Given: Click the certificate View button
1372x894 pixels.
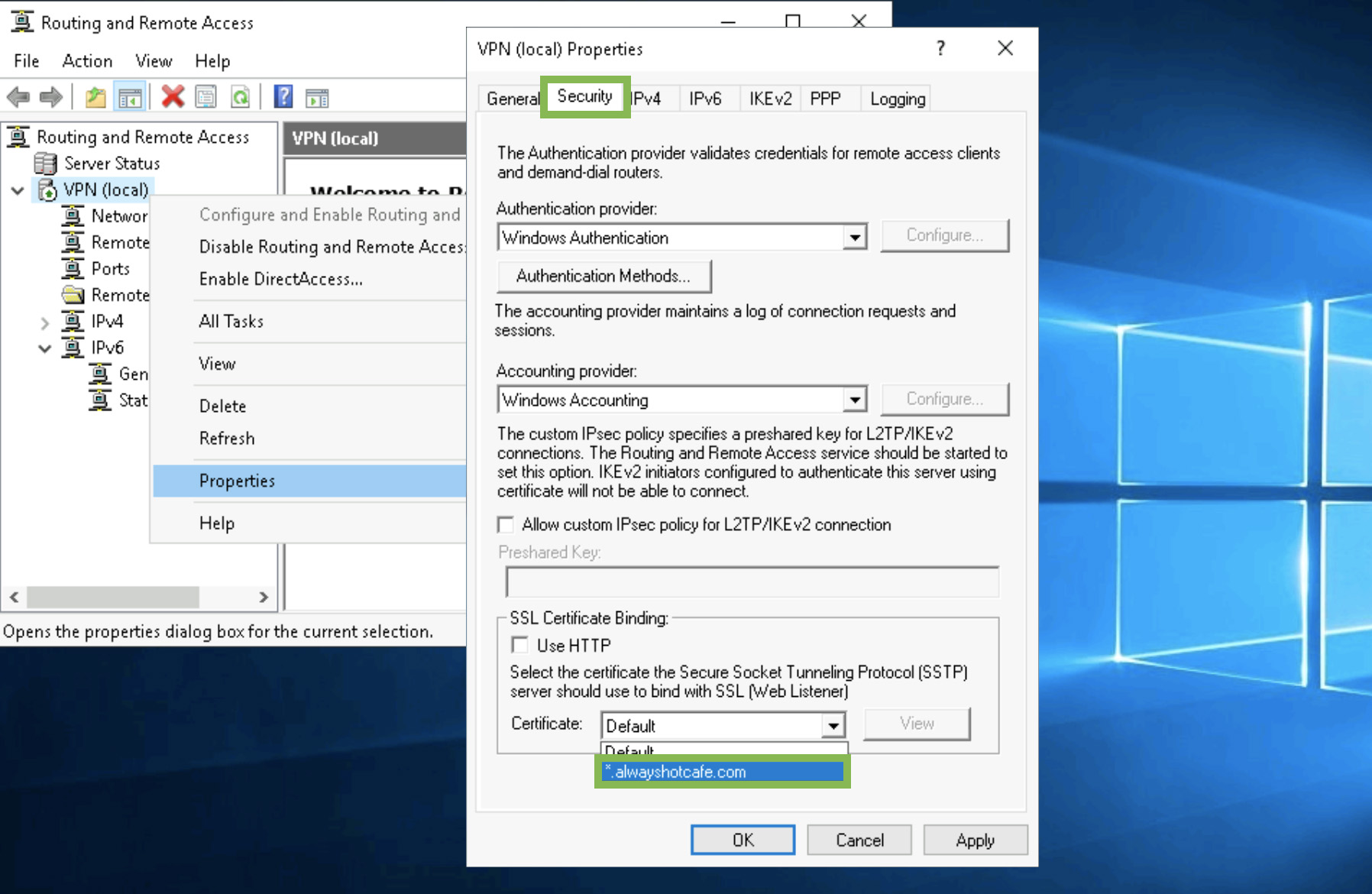Looking at the screenshot, I should coord(917,724).
